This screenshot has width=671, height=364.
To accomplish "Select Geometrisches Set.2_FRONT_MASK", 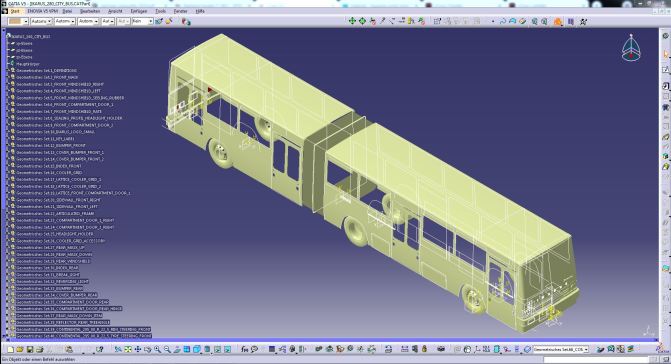I will [47, 77].
